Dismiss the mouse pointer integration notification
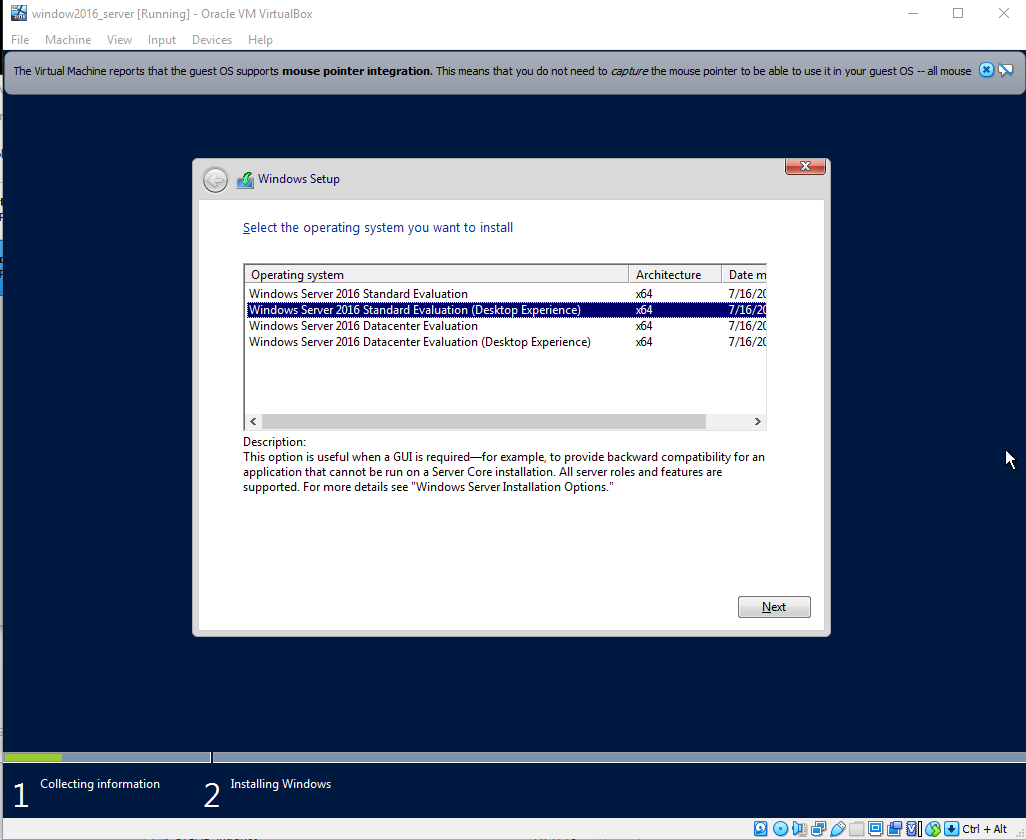1026x840 pixels. (x=986, y=70)
